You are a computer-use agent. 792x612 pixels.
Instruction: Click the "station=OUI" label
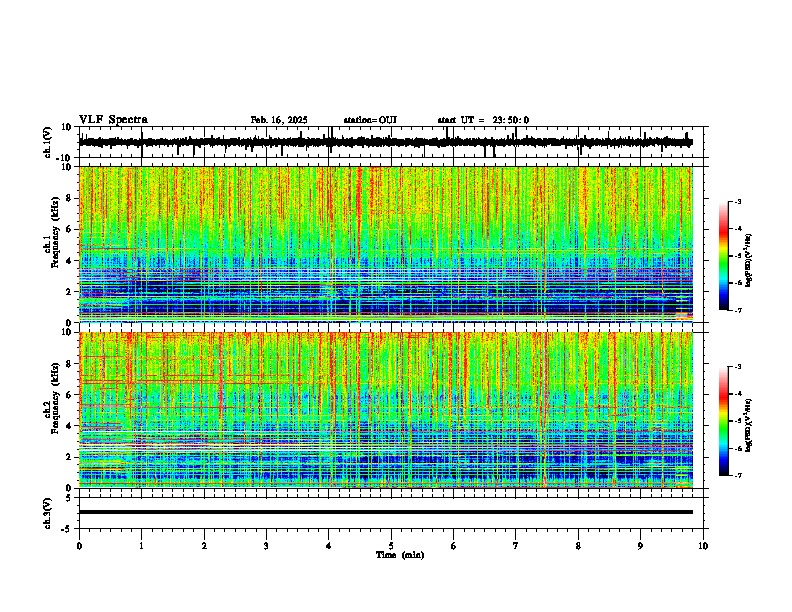[x=370, y=120]
